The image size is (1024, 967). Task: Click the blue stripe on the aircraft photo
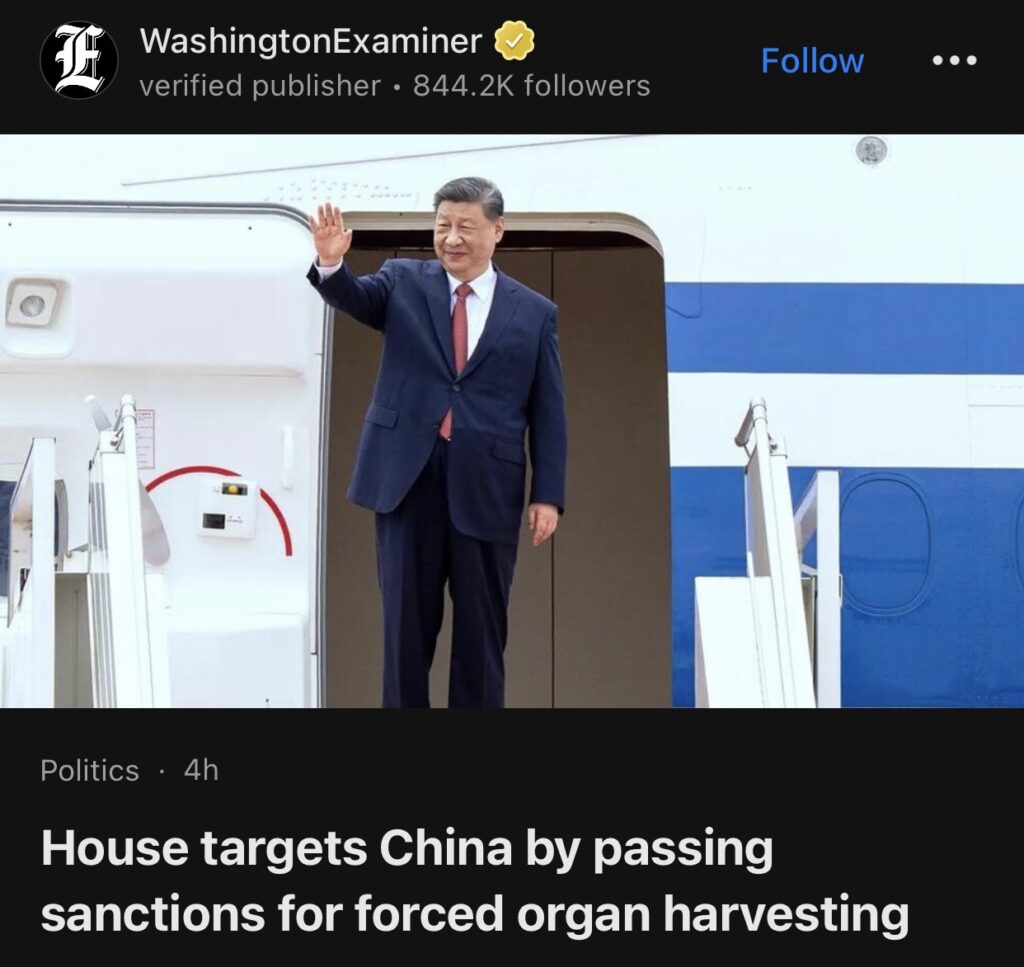point(844,328)
